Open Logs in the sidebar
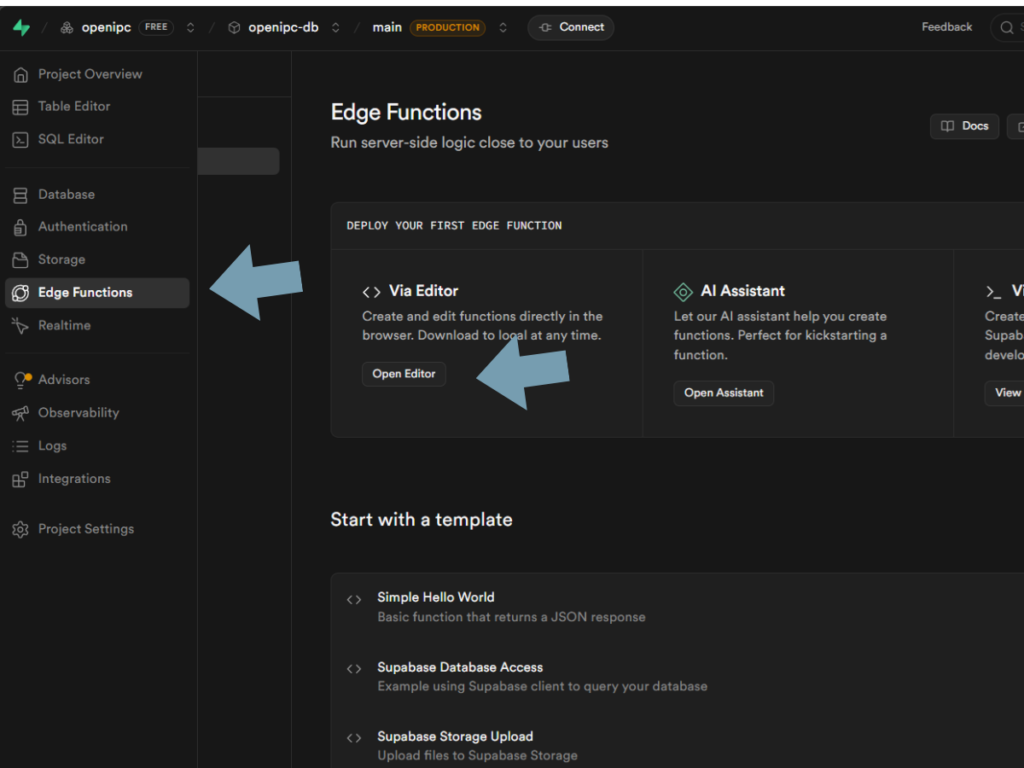 97,446
